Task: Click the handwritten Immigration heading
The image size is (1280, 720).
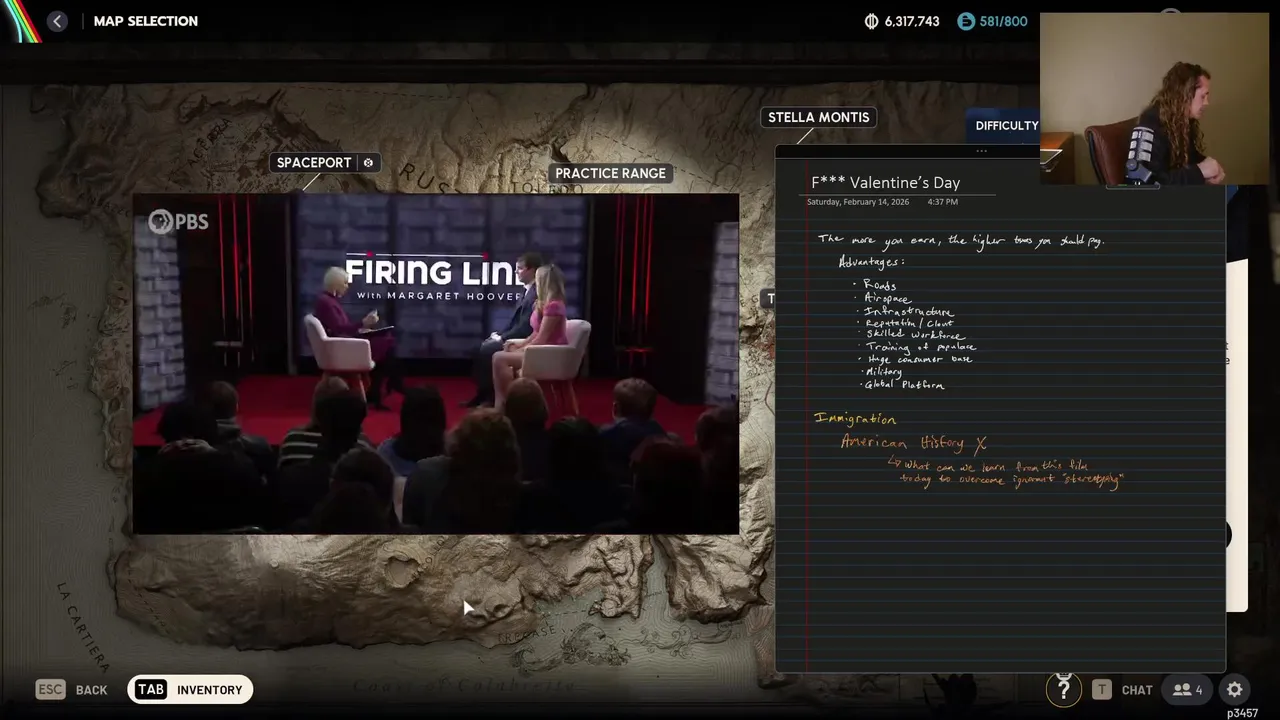Action: 855,419
